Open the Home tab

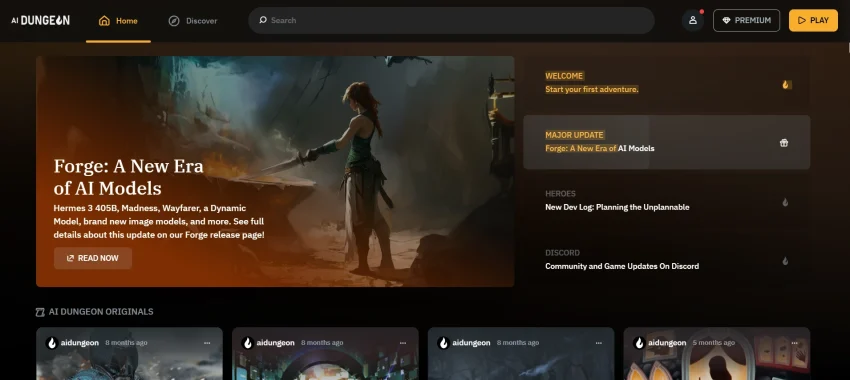coord(118,21)
